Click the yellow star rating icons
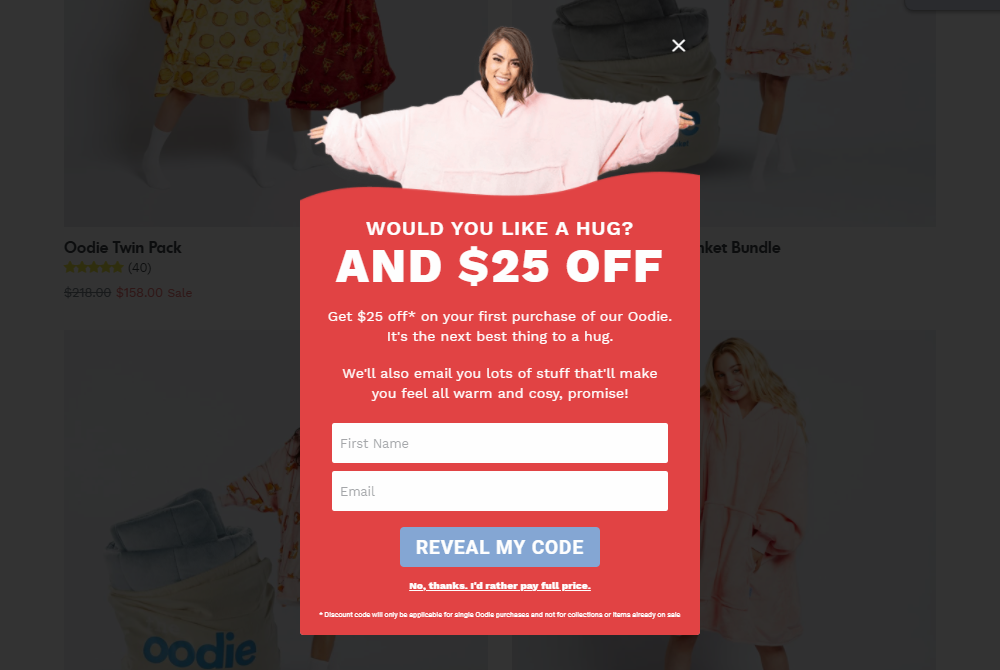Image resolution: width=1000 pixels, height=670 pixels. pyautogui.click(x=94, y=267)
